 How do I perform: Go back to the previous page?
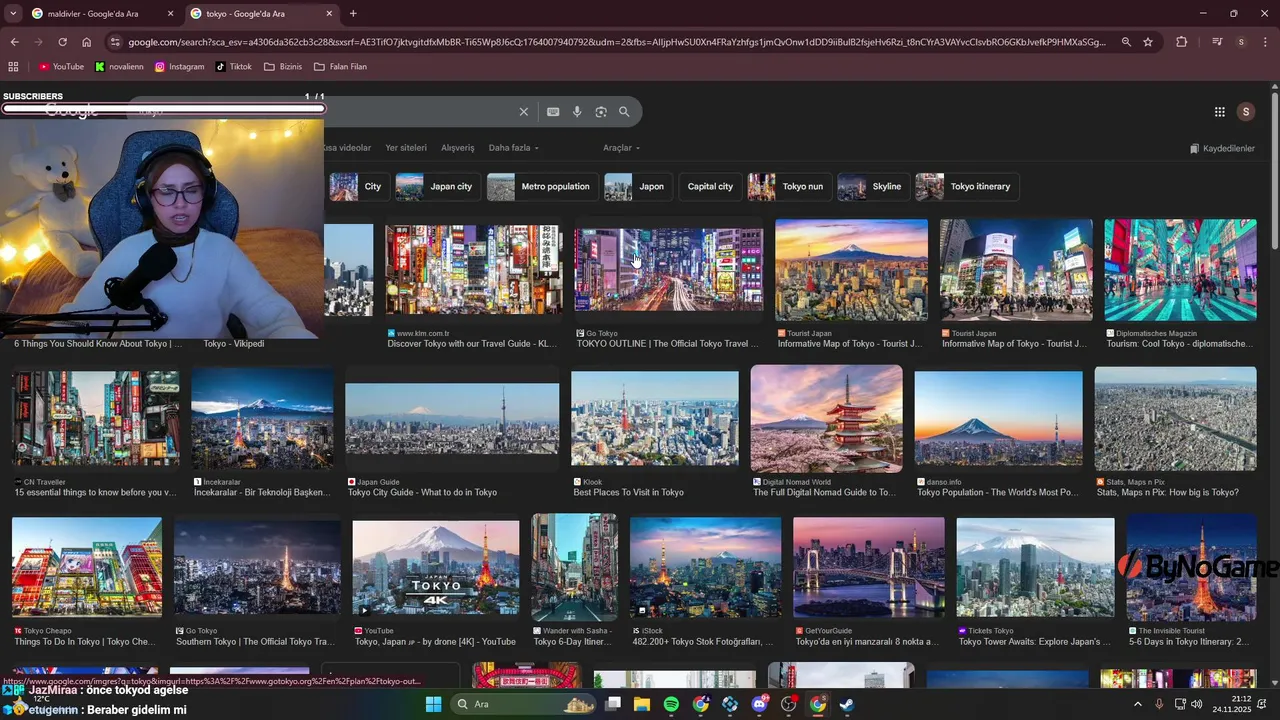click(14, 42)
